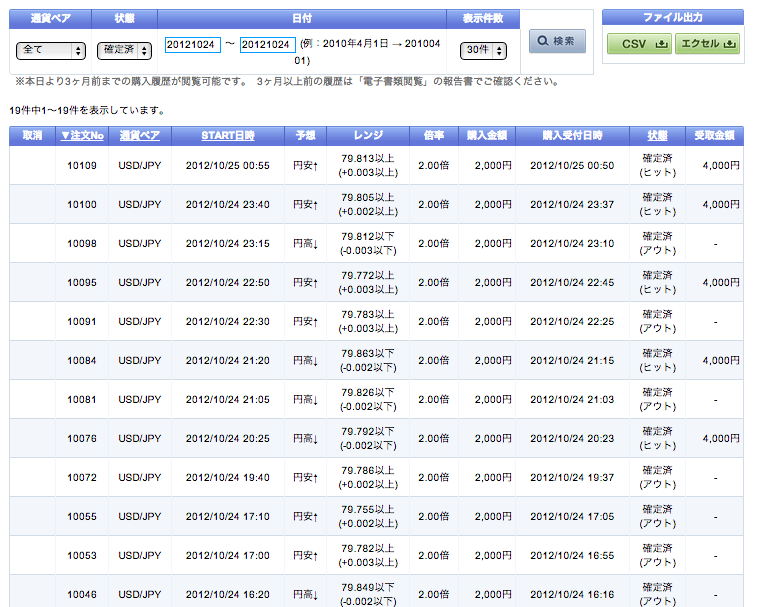Click range value 79.812以下
The width and height of the screenshot is (764, 607).
click(368, 237)
